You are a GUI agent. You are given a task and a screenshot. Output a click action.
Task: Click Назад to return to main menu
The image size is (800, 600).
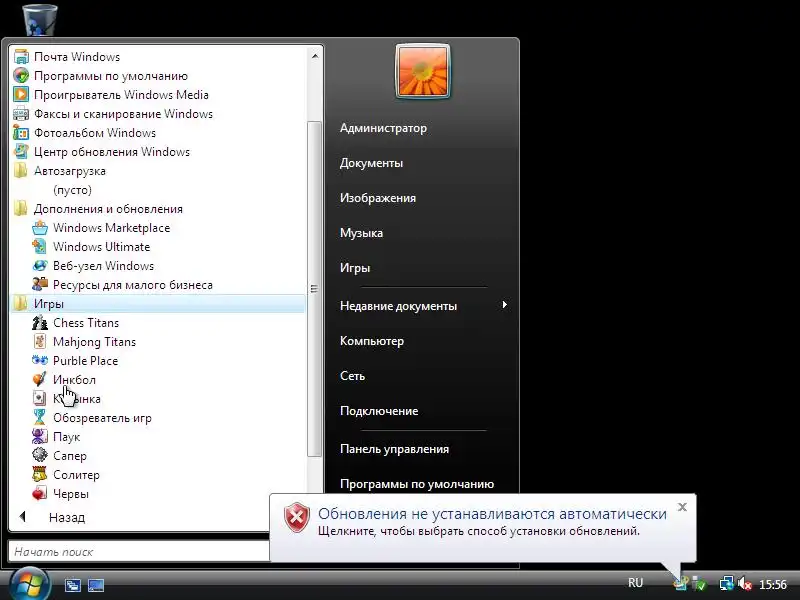tap(67, 517)
